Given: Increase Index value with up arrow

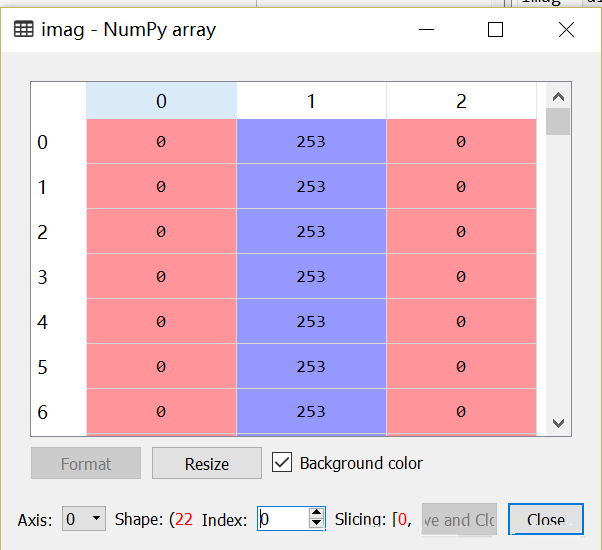Looking at the screenshot, I should pos(317,513).
